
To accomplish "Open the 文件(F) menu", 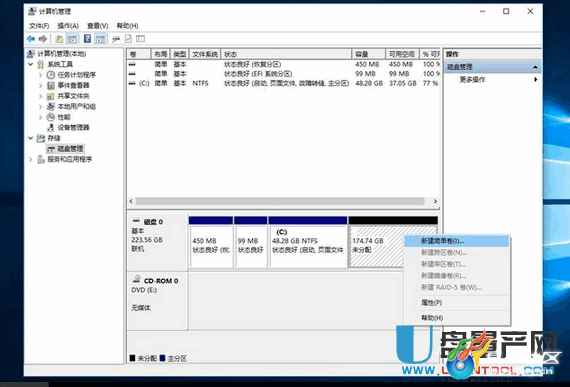I will click(39, 26).
